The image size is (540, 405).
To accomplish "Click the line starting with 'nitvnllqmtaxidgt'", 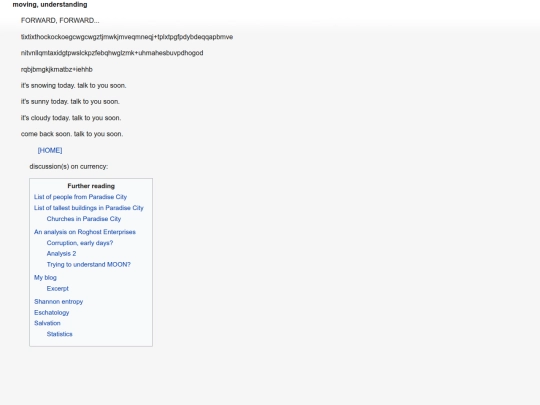I will click(112, 53).
